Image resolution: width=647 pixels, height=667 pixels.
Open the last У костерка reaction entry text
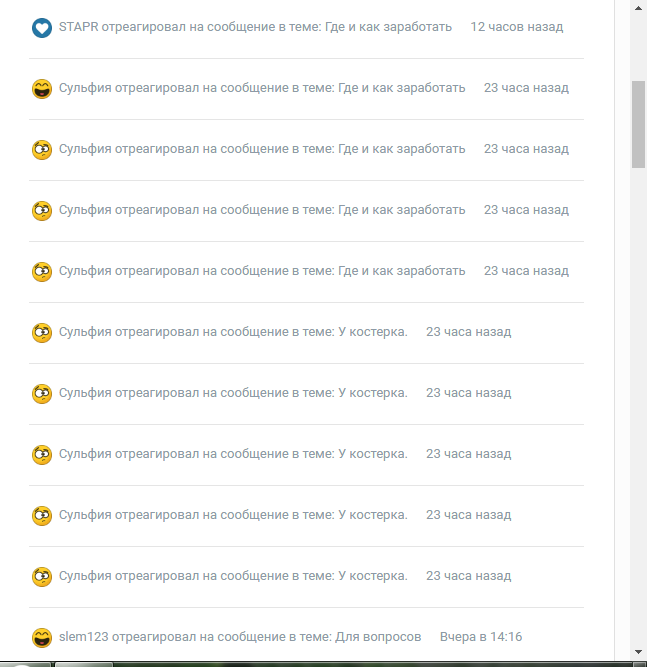click(233, 576)
